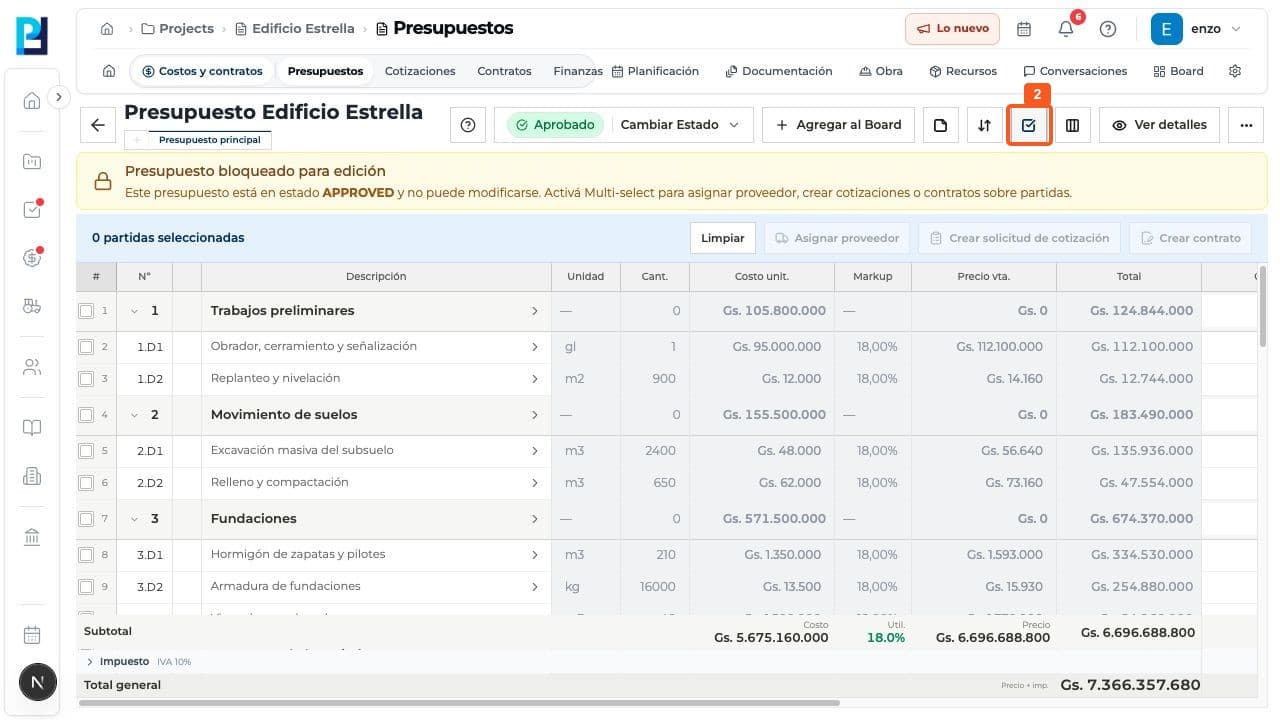This screenshot has height=720, width=1280.
Task: Select the checkbox for Replanteo y nivelación
Action: pos(86,379)
